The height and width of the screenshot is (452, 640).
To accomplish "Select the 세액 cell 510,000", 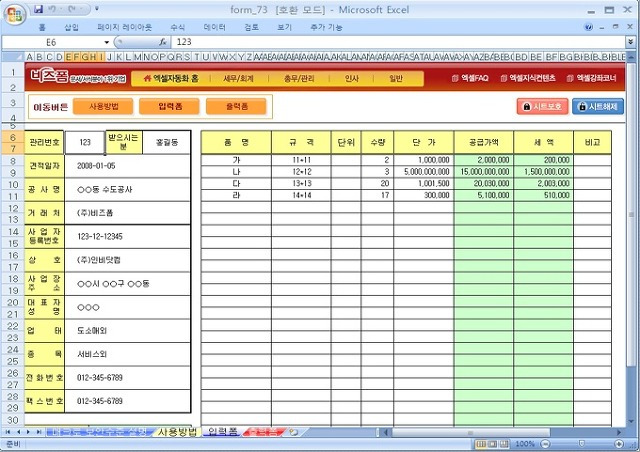I will click(544, 196).
